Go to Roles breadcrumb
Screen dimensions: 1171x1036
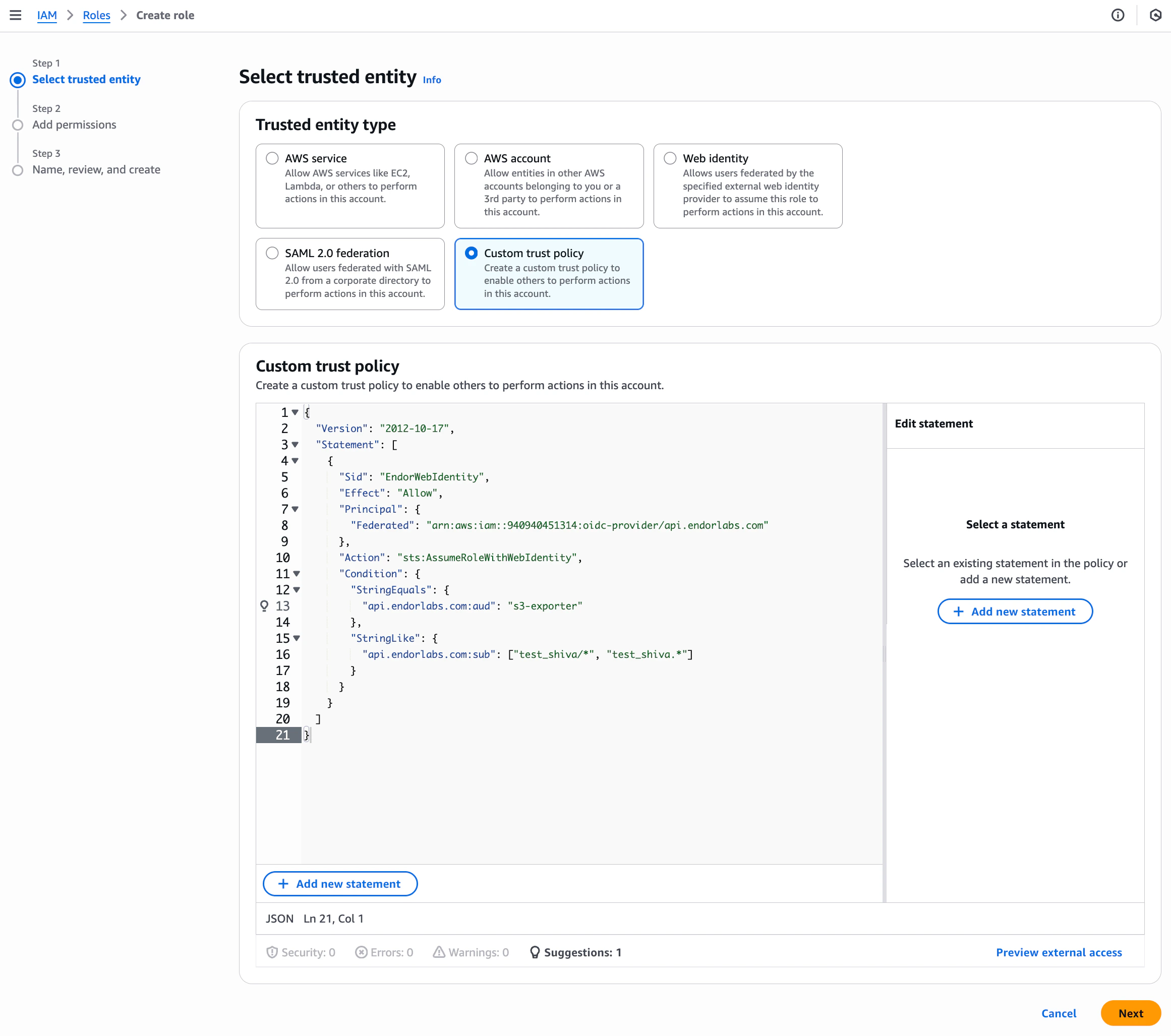tap(96, 16)
